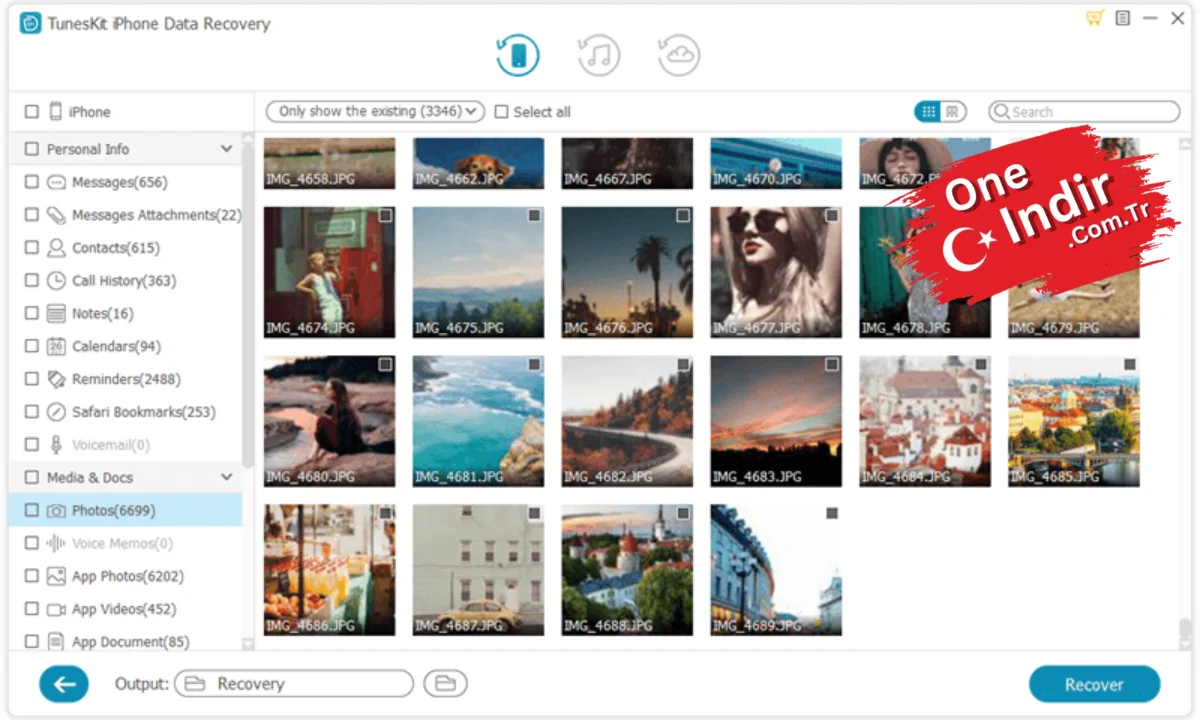Image resolution: width=1200 pixels, height=720 pixels.
Task: Click the Output Recovery path field
Action: pos(294,684)
